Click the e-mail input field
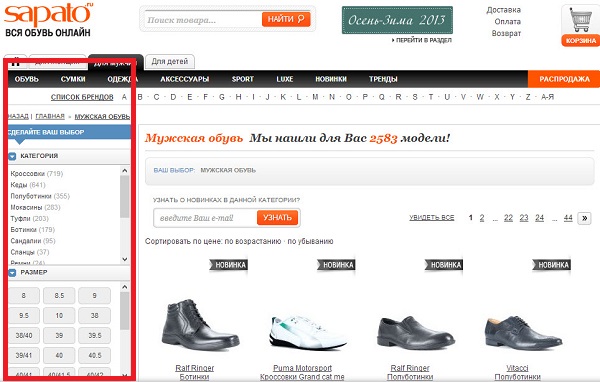600x382 pixels. [x=205, y=218]
